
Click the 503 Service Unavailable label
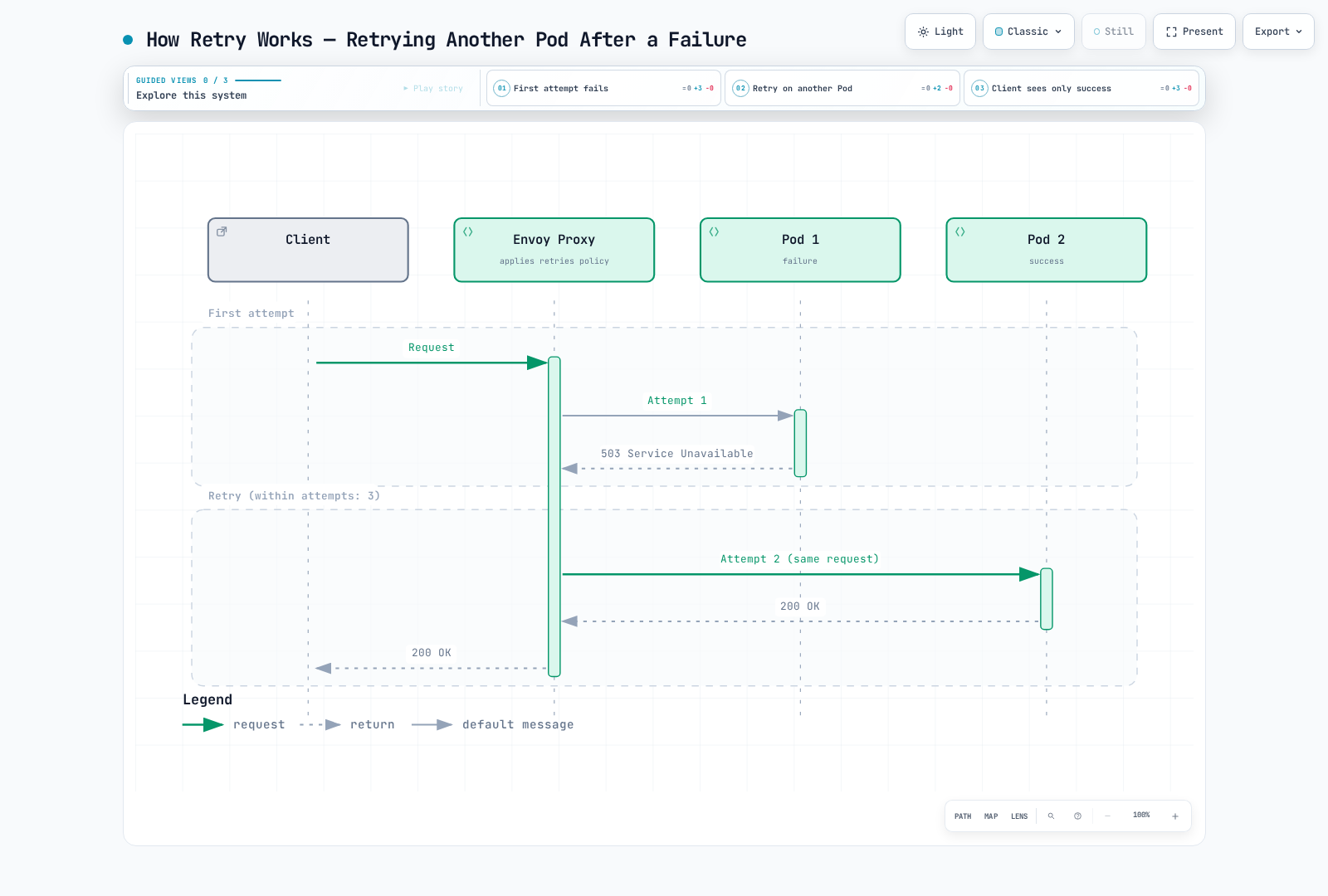(x=677, y=454)
